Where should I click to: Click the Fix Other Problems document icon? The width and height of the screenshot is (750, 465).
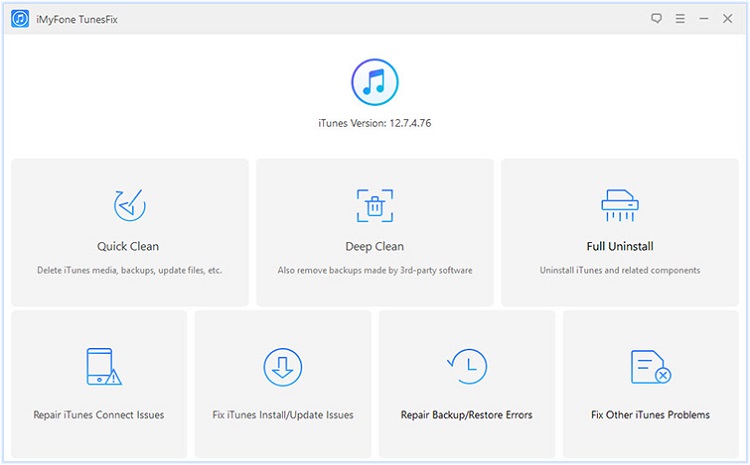pos(651,367)
